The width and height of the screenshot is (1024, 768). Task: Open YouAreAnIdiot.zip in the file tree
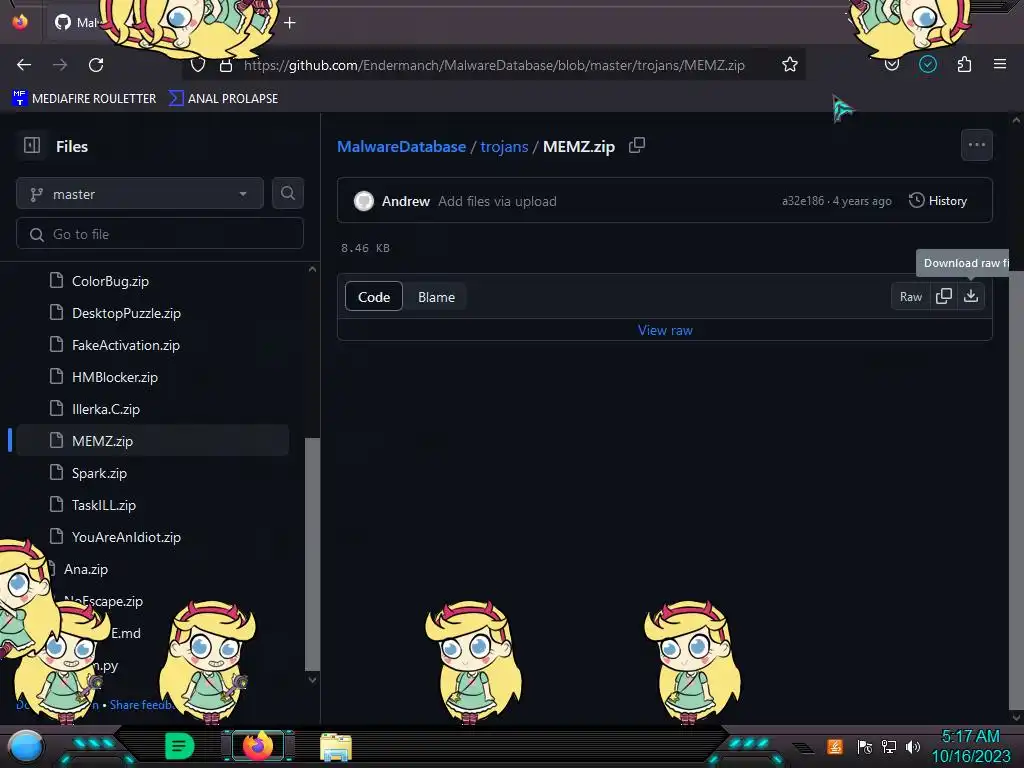pos(126,537)
